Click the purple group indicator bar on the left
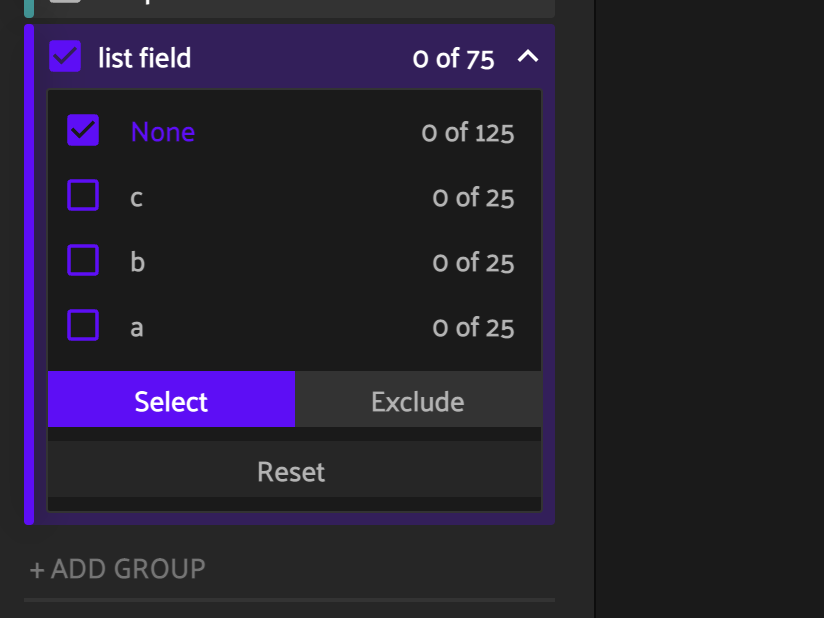The width and height of the screenshot is (824, 618). coord(29,270)
